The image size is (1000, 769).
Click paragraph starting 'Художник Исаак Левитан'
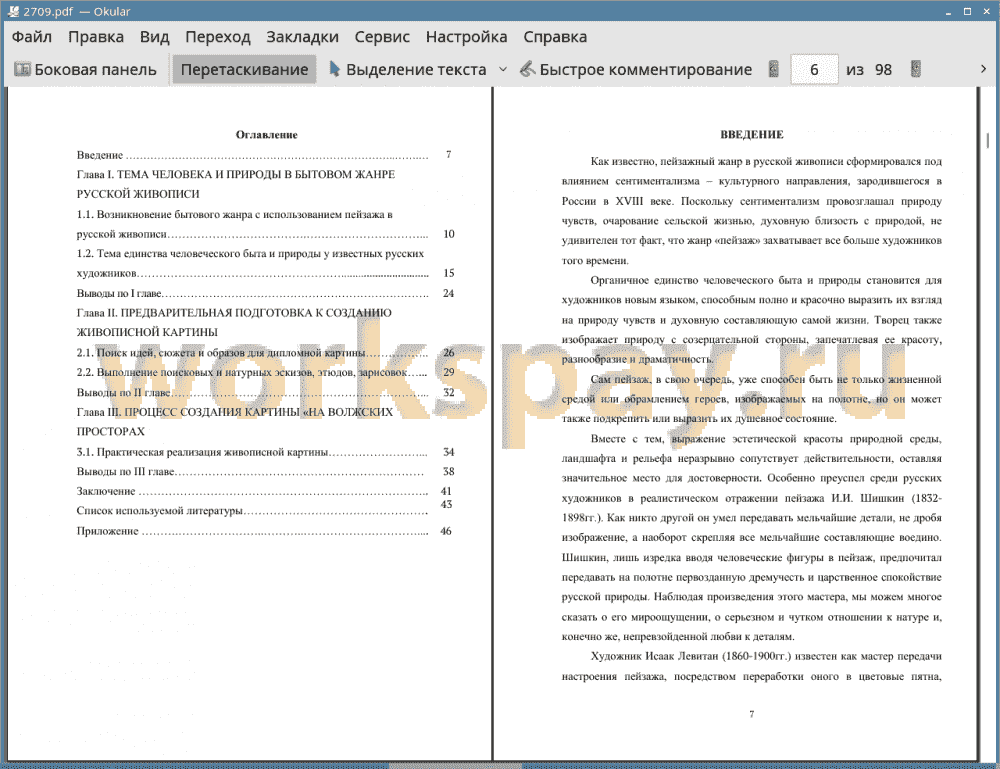point(751,666)
